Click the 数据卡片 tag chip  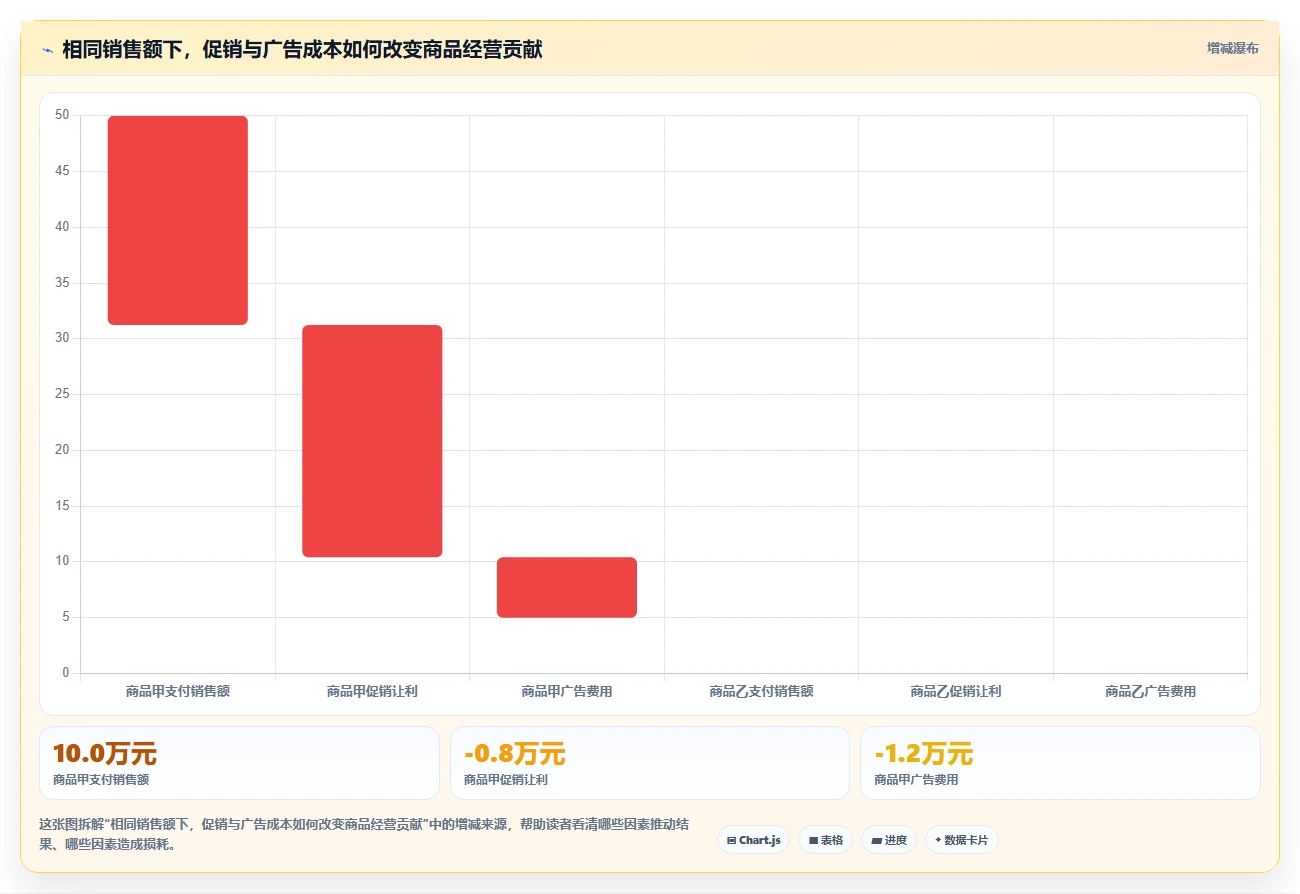click(x=961, y=840)
